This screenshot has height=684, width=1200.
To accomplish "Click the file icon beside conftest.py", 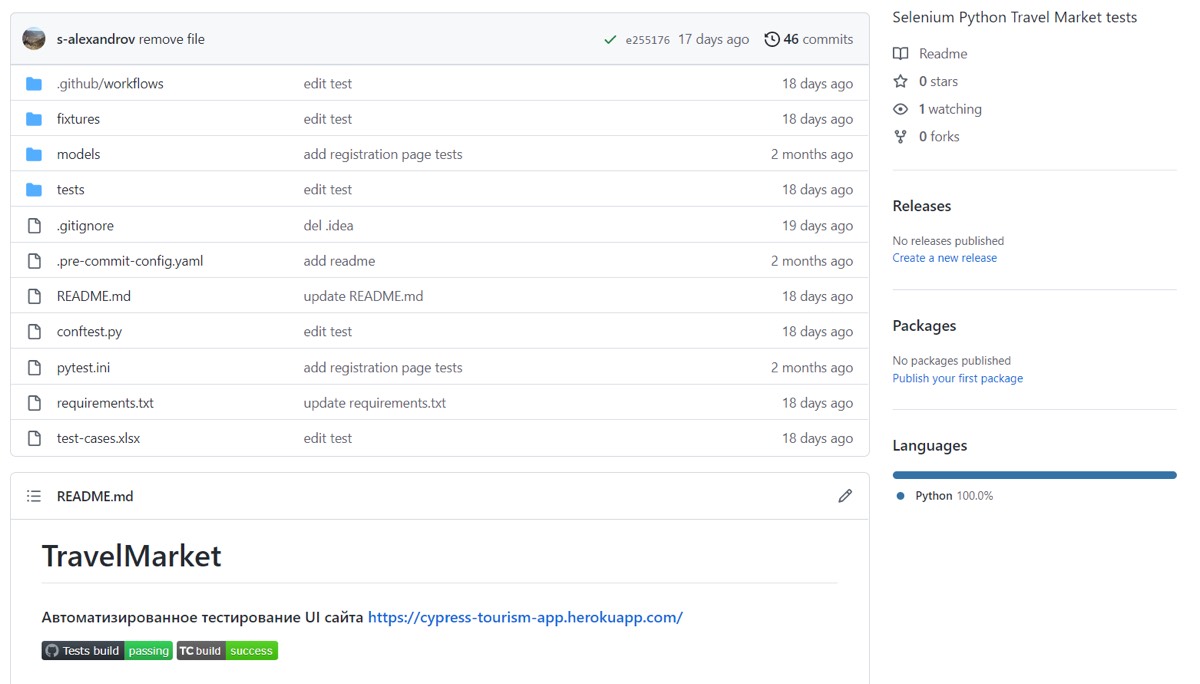I will (34, 332).
